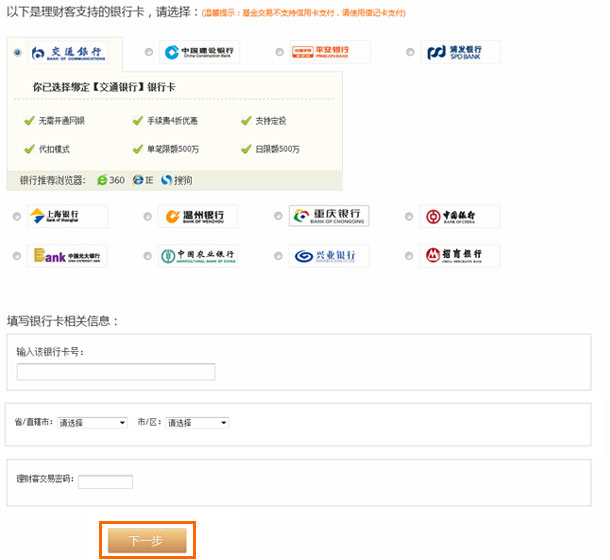This screenshot has height=560, width=610.
Task: Click the 招商银行 logo
Action: click(459, 256)
